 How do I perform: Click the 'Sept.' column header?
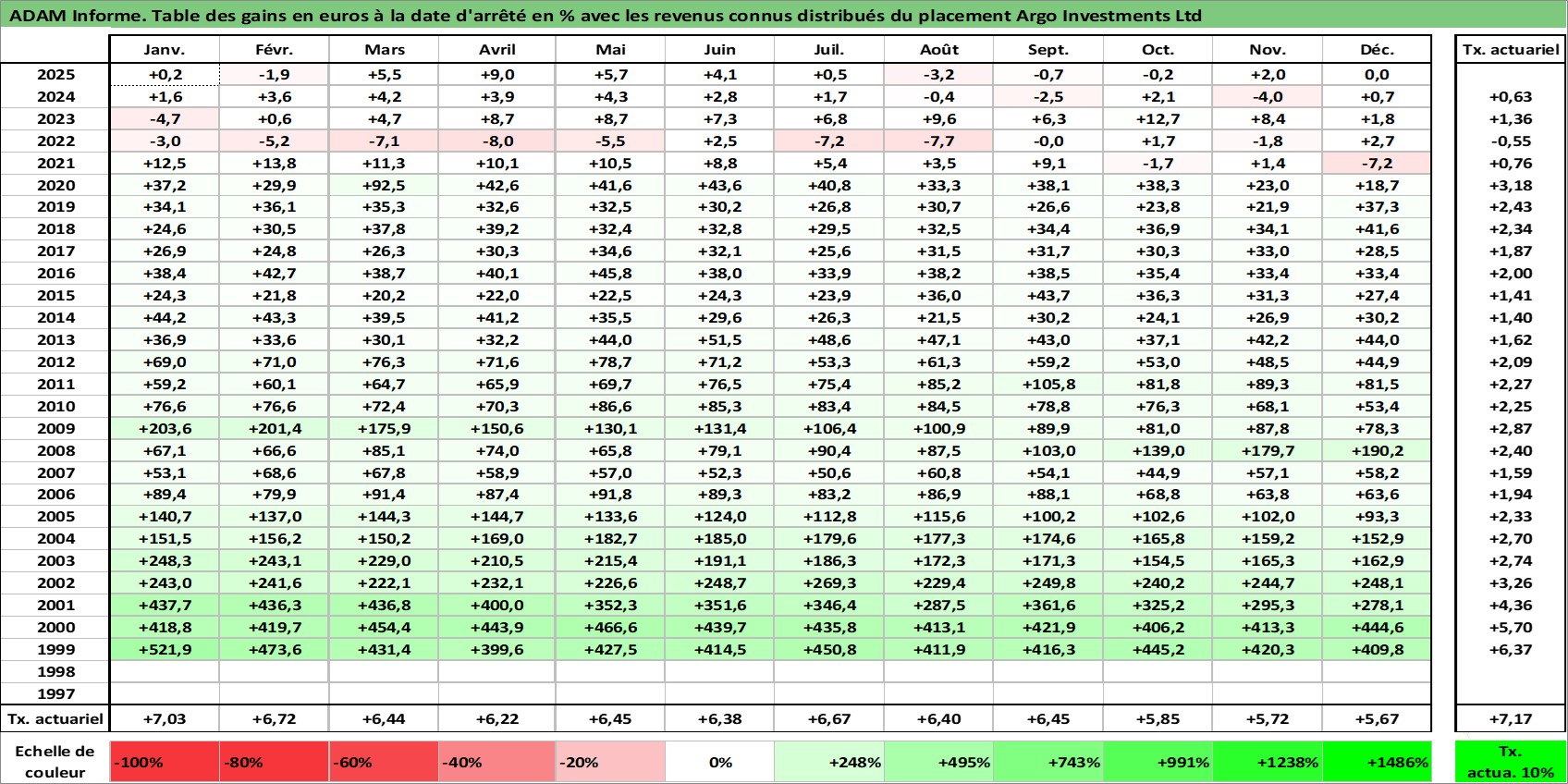1048,50
